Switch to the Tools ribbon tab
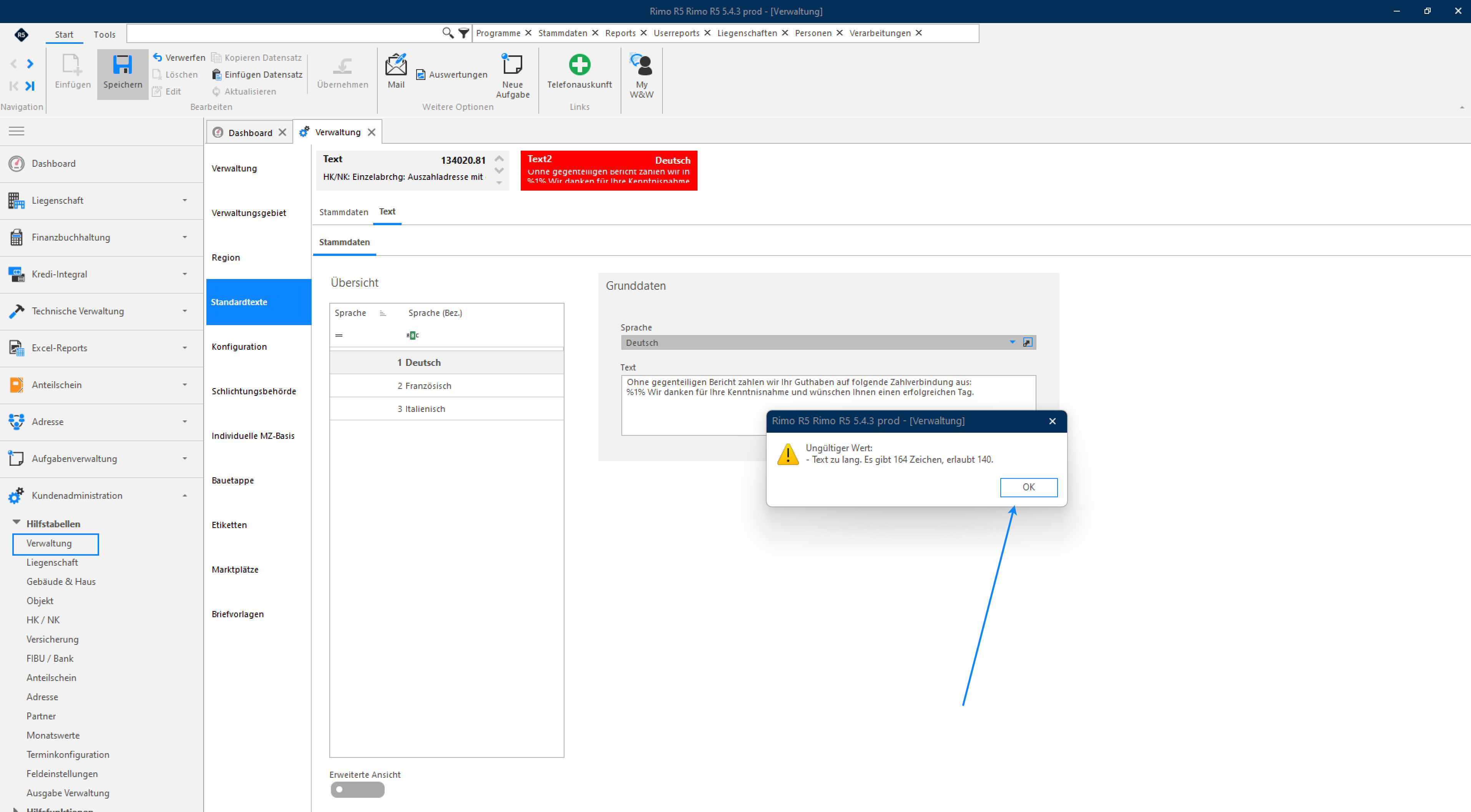The width and height of the screenshot is (1471, 812). coord(105,35)
